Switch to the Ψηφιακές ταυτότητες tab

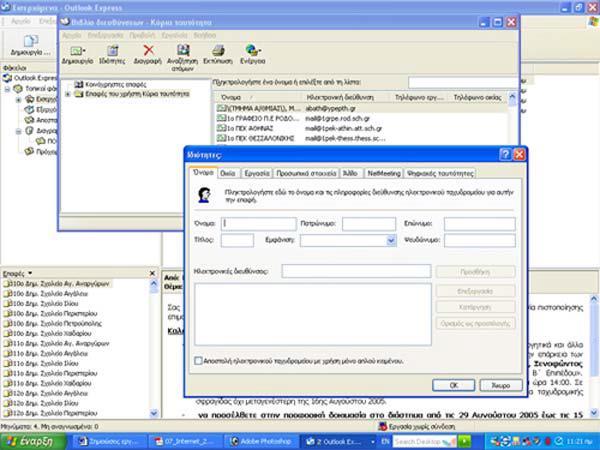[x=440, y=173]
